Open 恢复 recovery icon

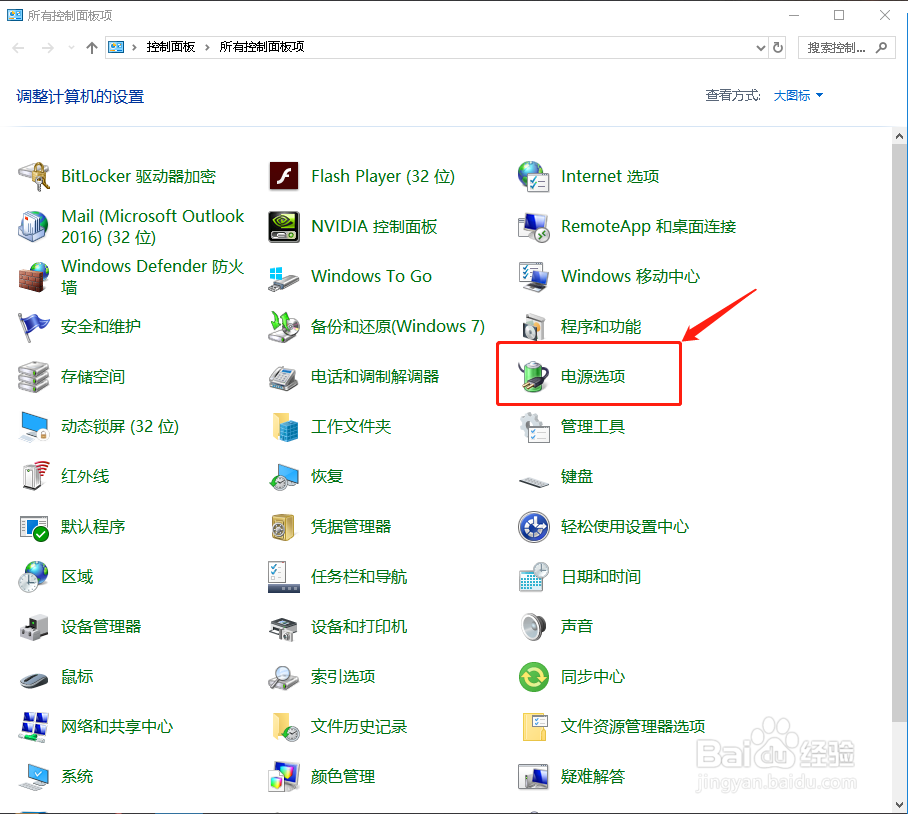[x=284, y=477]
